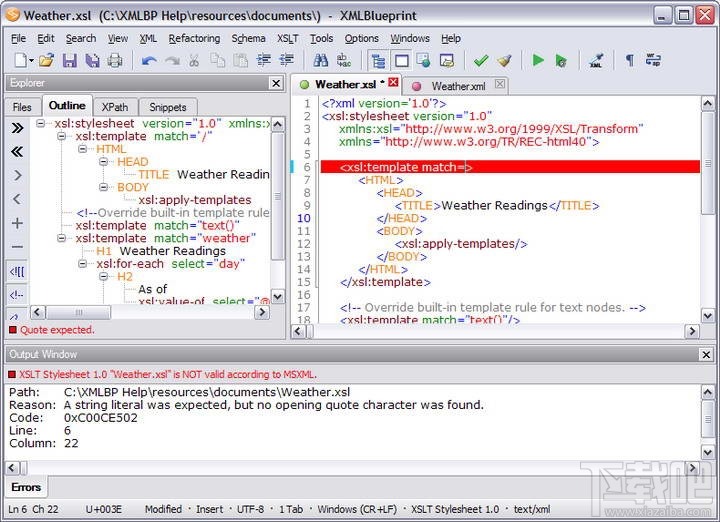Click the highlighted line 6 in editor

[x=510, y=167]
